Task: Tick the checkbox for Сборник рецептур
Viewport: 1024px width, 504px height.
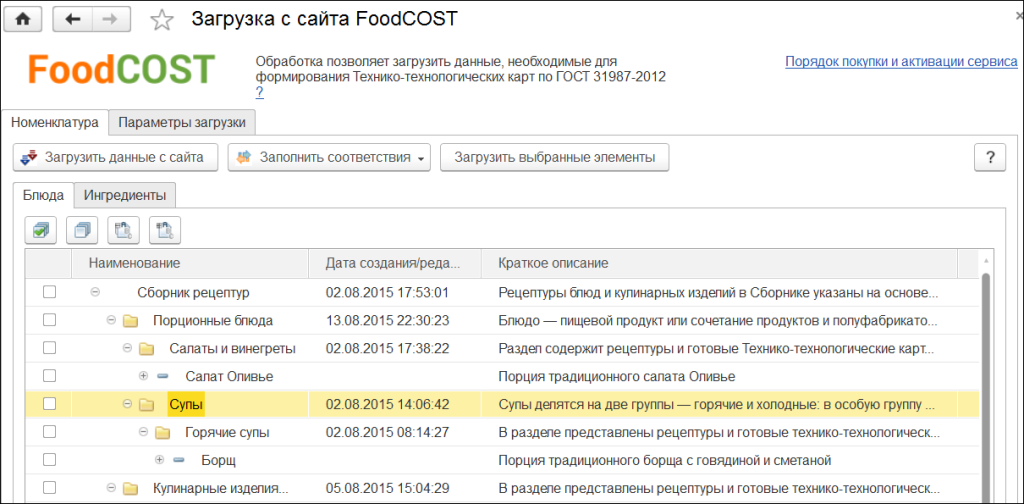Action: coord(49,292)
